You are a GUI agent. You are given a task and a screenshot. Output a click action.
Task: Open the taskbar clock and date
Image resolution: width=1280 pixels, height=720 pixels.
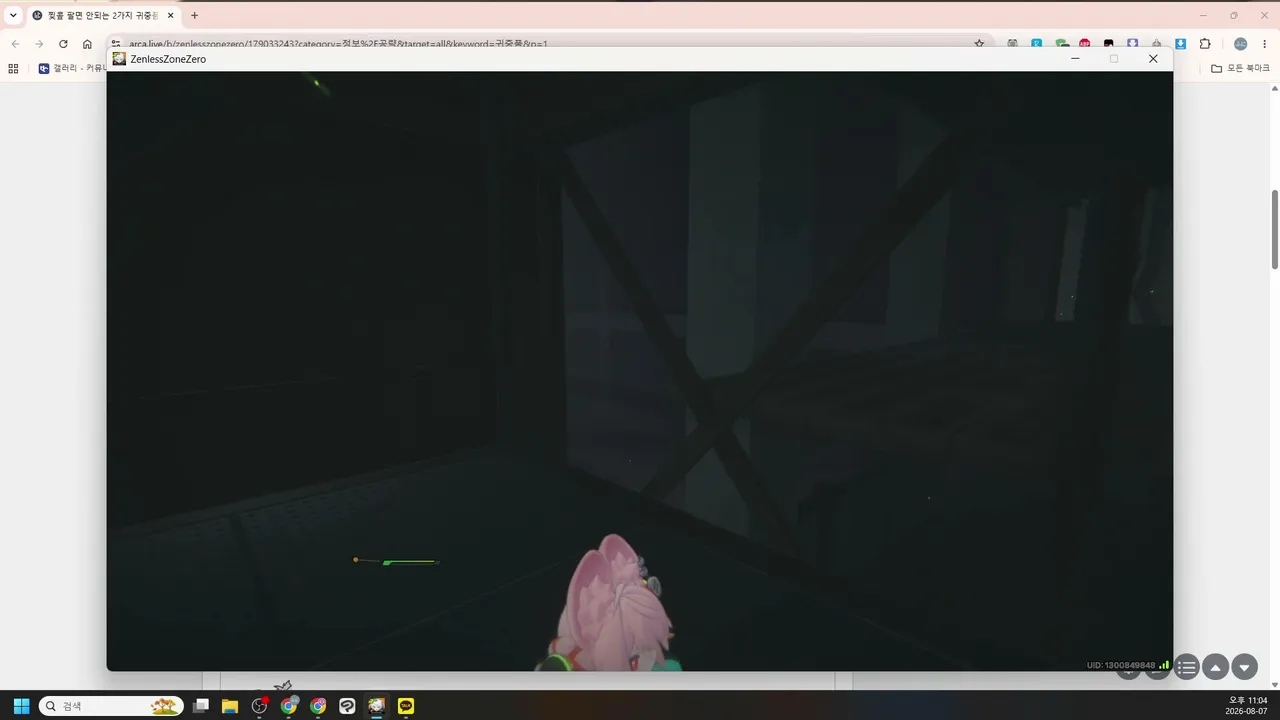coord(1248,706)
